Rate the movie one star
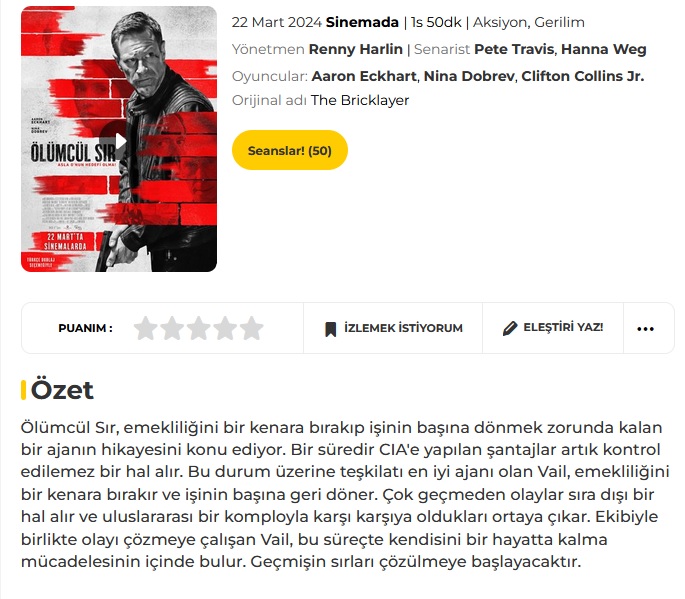The width and height of the screenshot is (685, 599). (x=145, y=328)
